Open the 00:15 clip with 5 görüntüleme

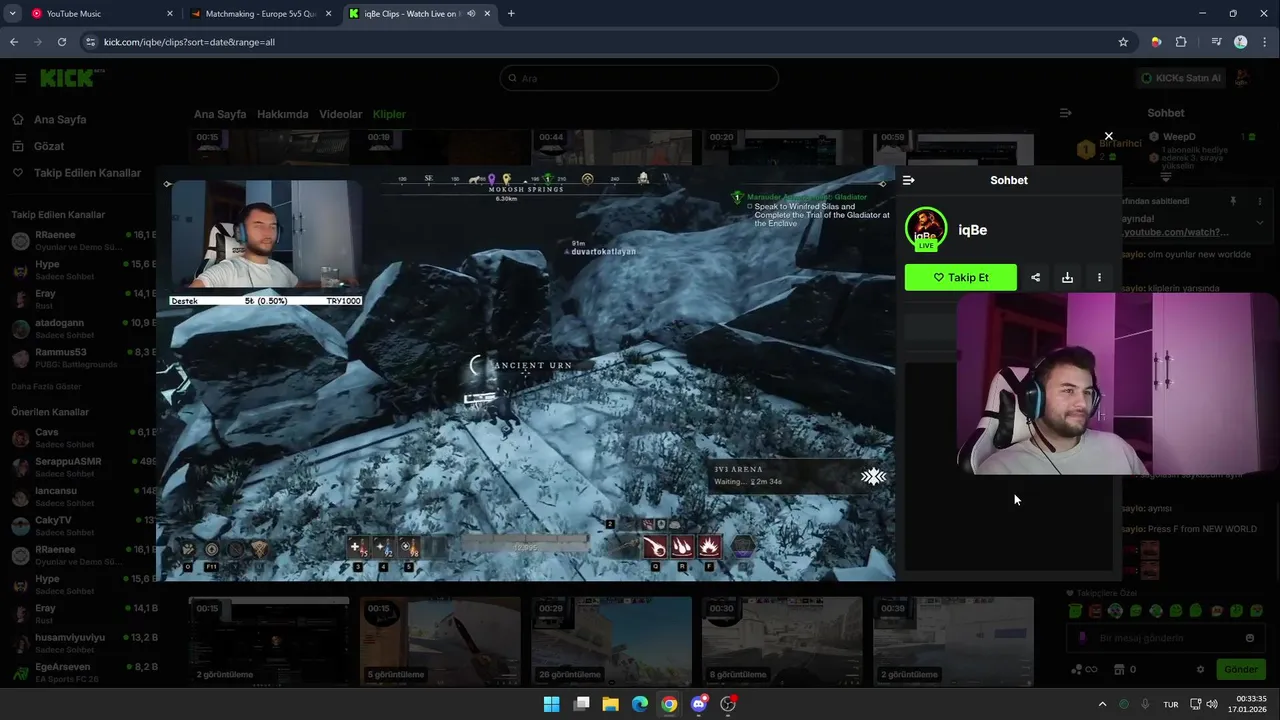click(440, 641)
